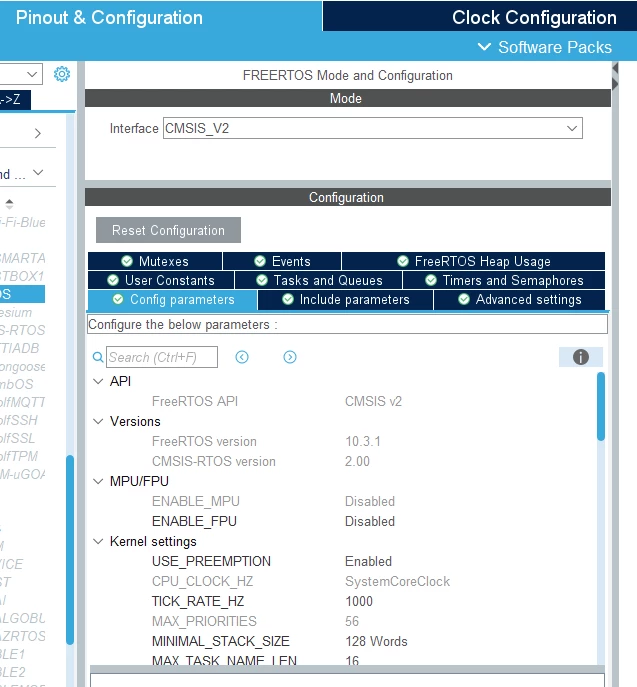Select the MINIMAL_STACK_SIZE 128 Words value
637x687 pixels.
(x=376, y=641)
